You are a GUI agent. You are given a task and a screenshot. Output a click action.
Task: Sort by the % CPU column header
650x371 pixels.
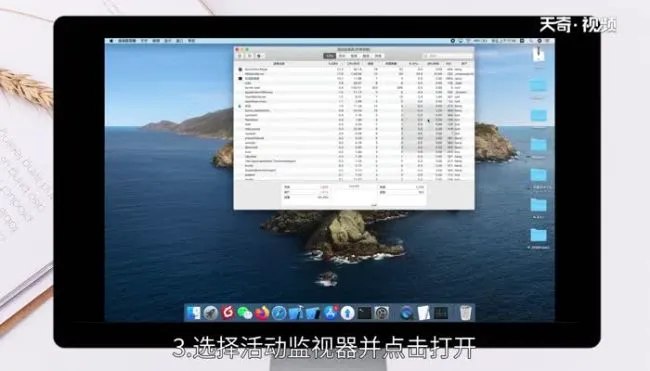333,64
